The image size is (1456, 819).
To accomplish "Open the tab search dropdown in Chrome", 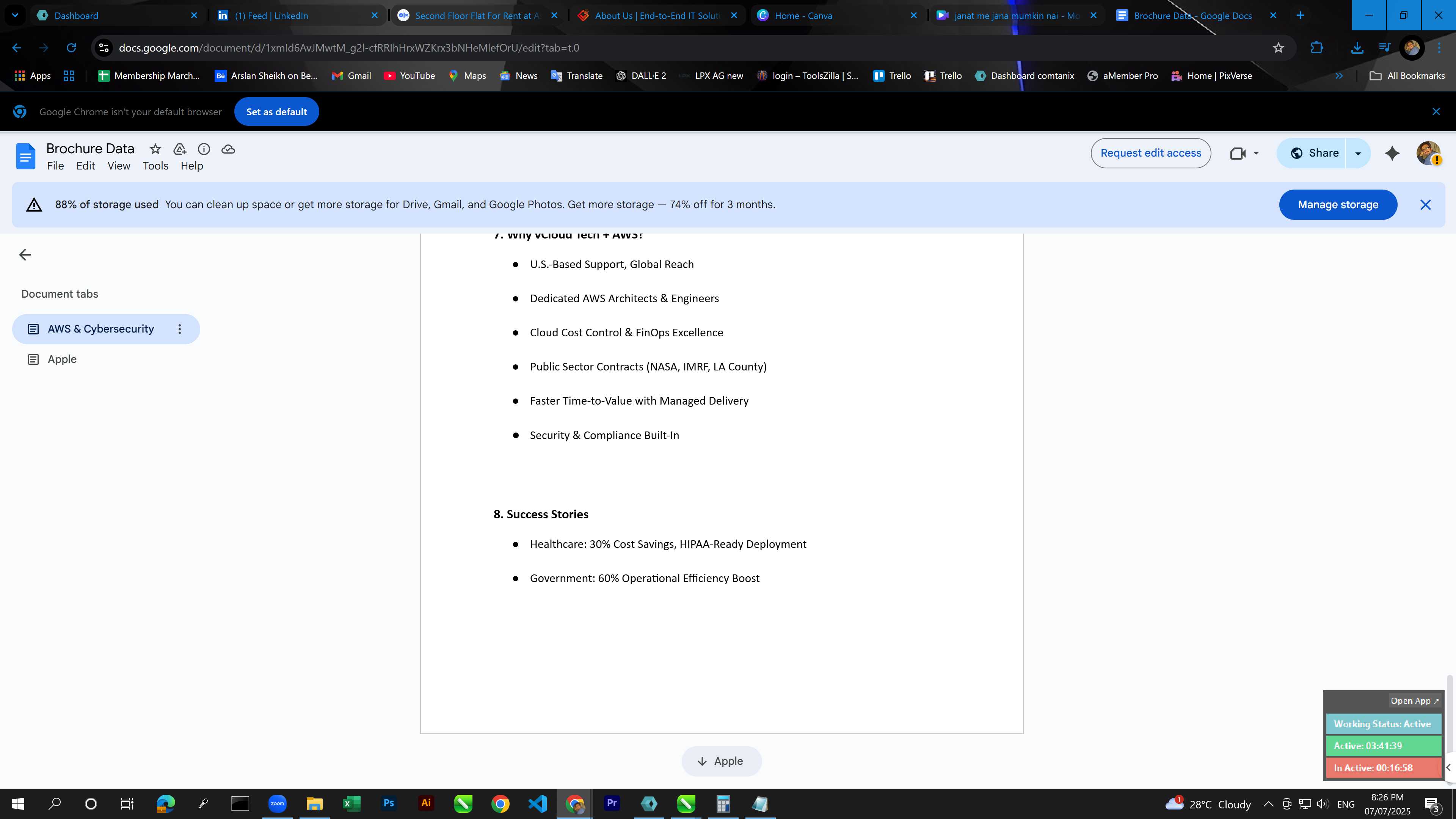I will click(x=15, y=15).
